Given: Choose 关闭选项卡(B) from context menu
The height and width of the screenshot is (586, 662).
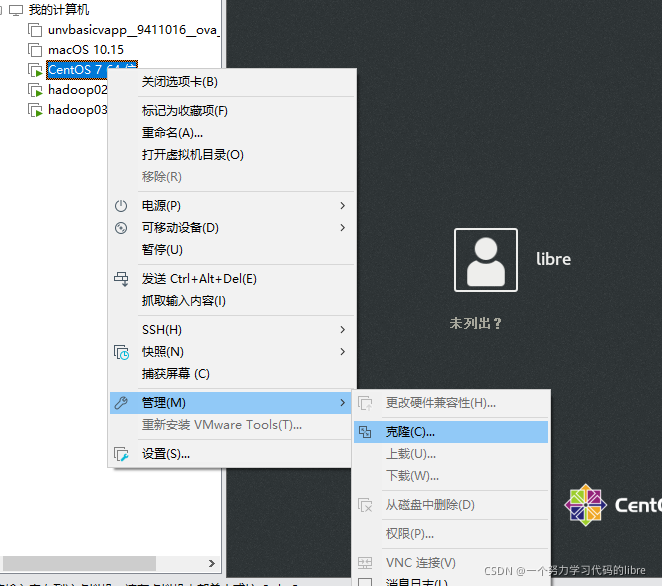Looking at the screenshot, I should tap(231, 82).
